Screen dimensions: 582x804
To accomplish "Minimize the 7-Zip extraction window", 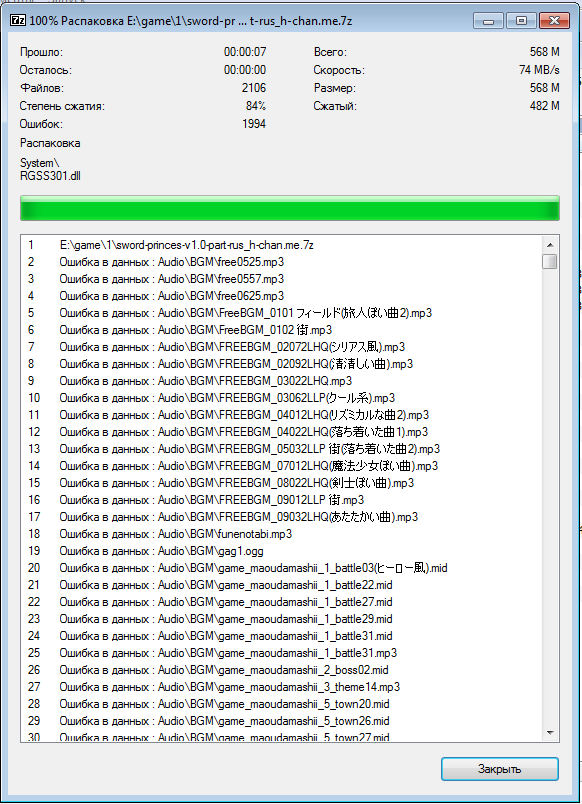I will pyautogui.click(x=489, y=21).
